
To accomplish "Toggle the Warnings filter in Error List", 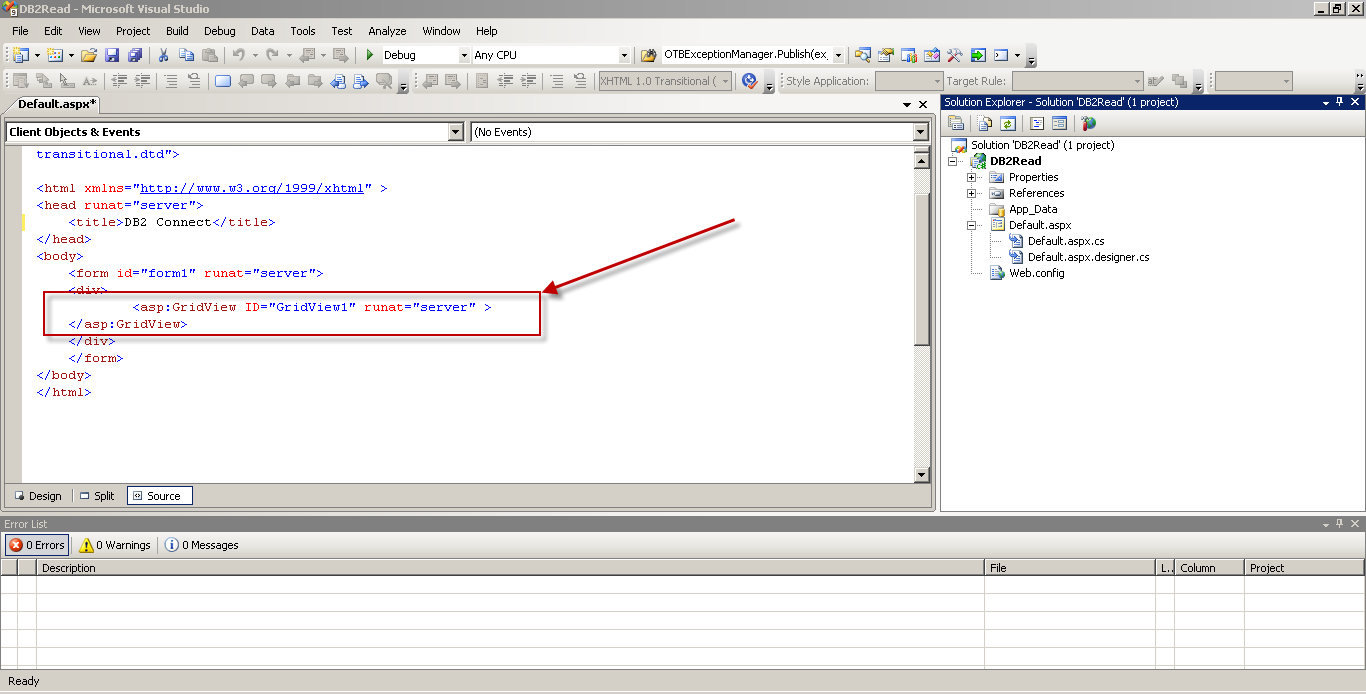I will 115,545.
